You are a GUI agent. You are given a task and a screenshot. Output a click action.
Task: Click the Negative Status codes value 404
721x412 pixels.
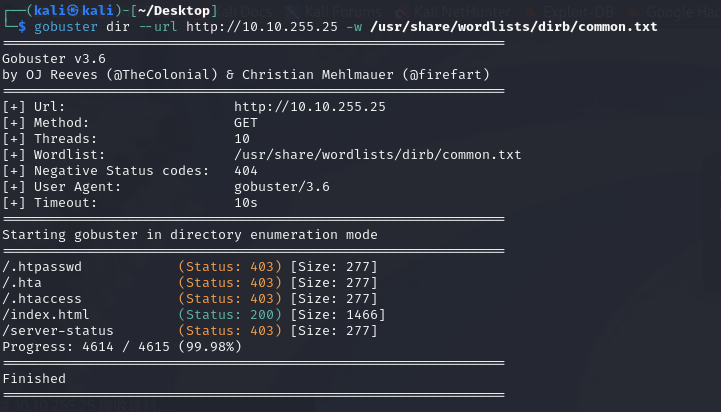point(246,170)
